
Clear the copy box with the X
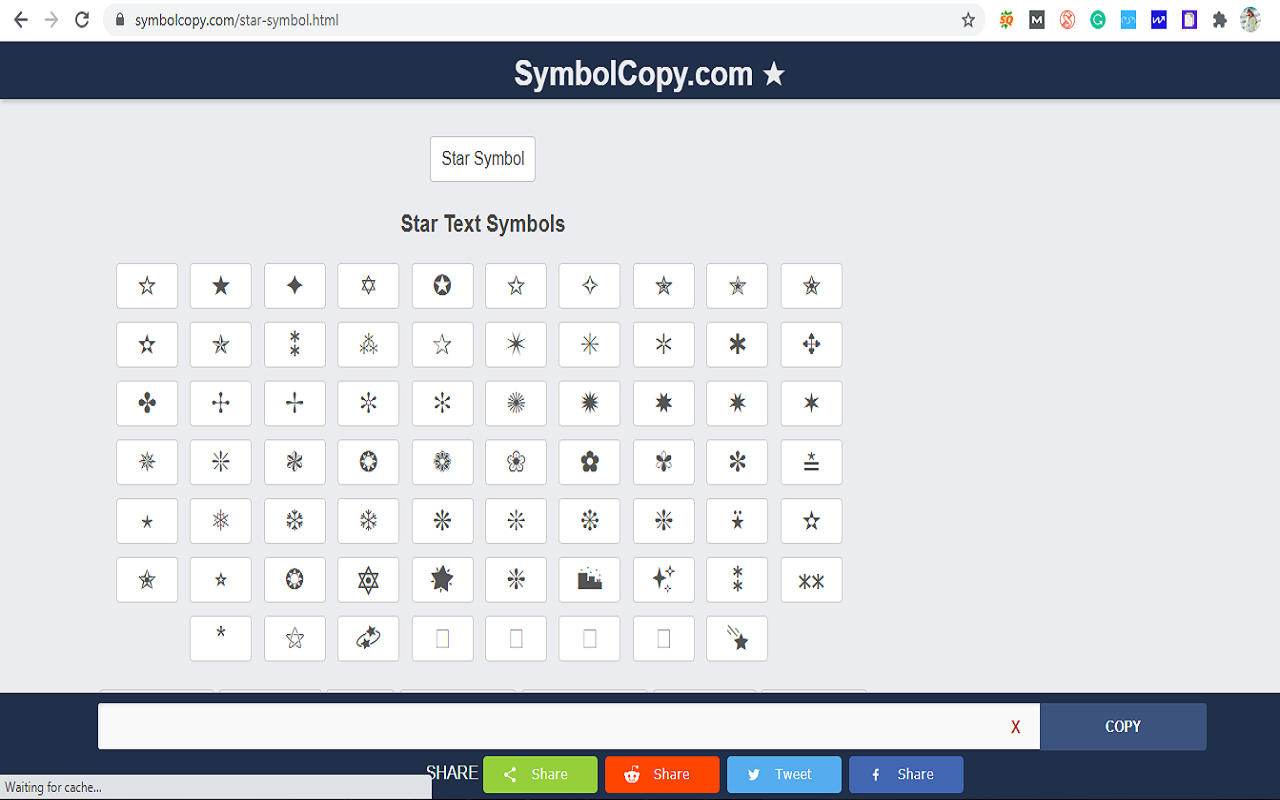(x=1015, y=727)
